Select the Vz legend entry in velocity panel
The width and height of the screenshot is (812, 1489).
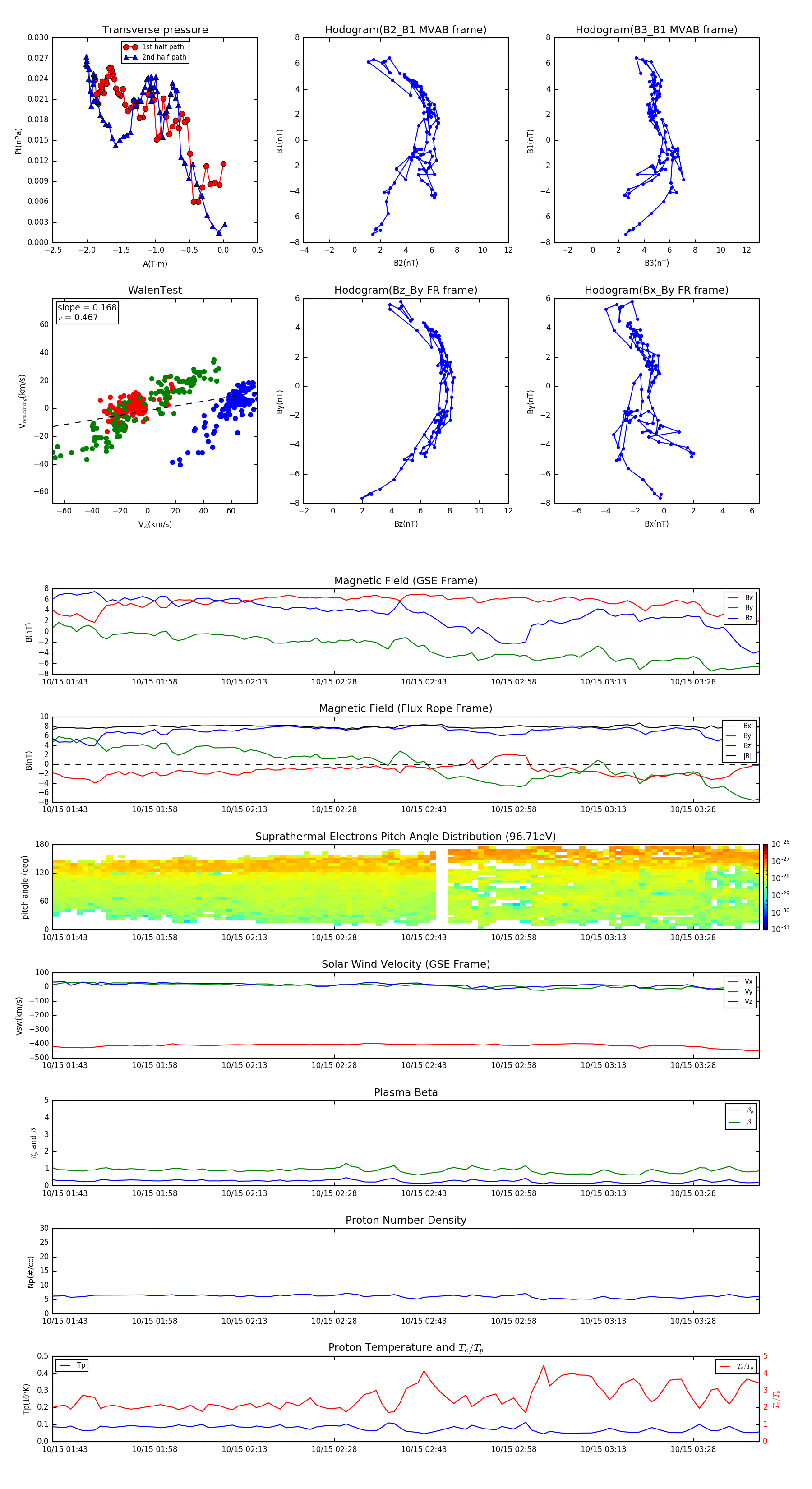pyautogui.click(x=740, y=1001)
